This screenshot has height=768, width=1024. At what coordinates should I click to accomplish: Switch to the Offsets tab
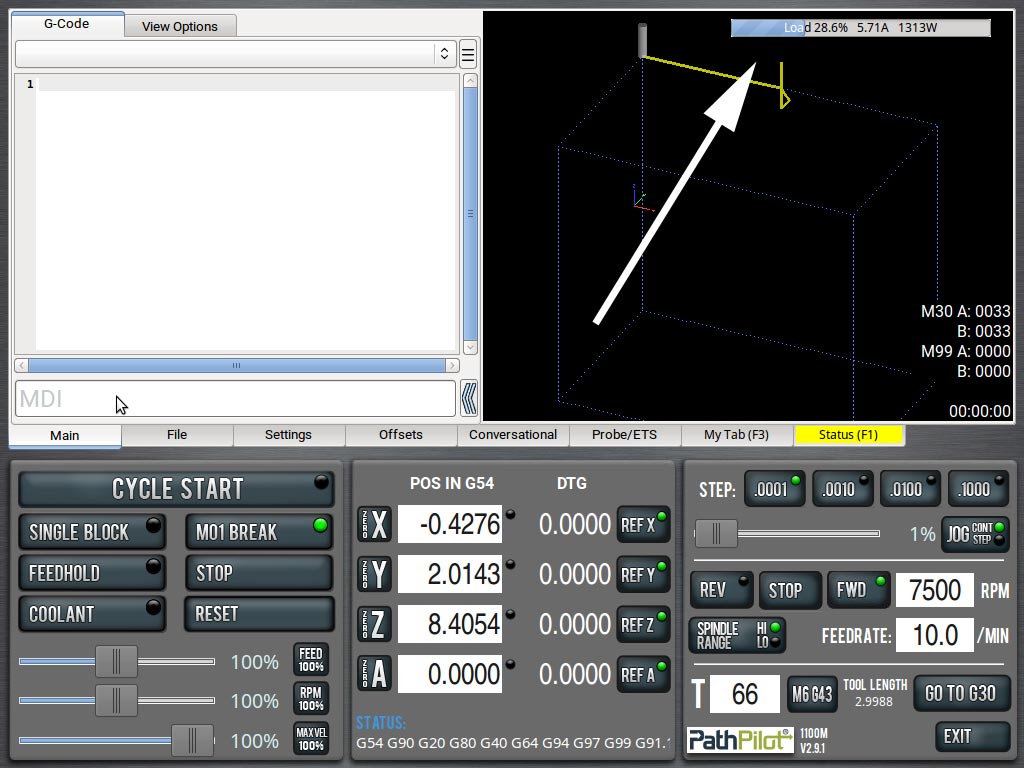[x=401, y=435]
